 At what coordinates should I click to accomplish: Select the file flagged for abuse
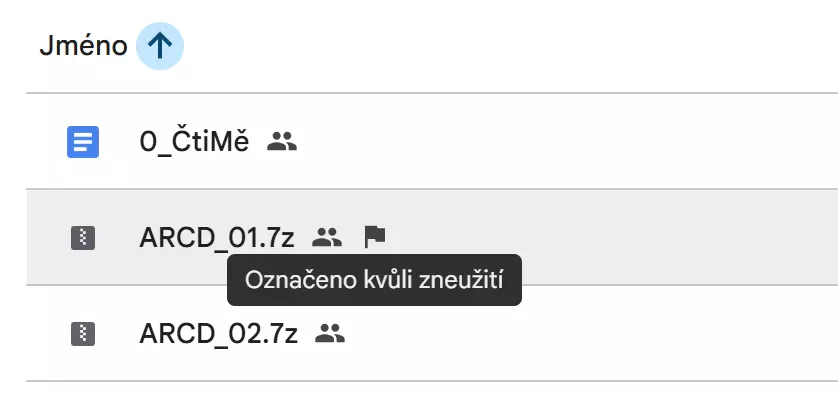[x=216, y=237]
